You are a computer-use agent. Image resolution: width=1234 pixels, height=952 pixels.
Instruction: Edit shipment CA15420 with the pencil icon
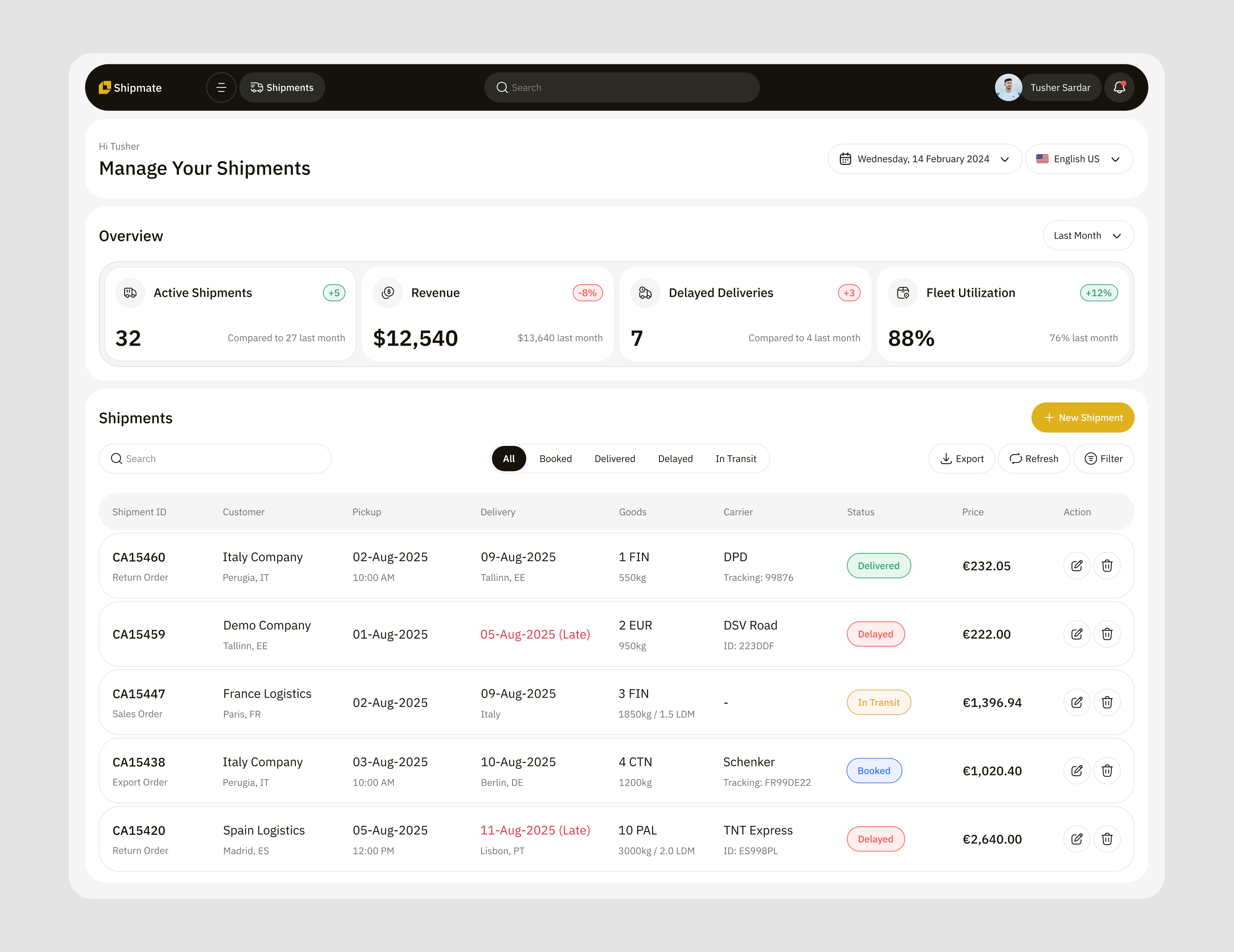(1076, 839)
